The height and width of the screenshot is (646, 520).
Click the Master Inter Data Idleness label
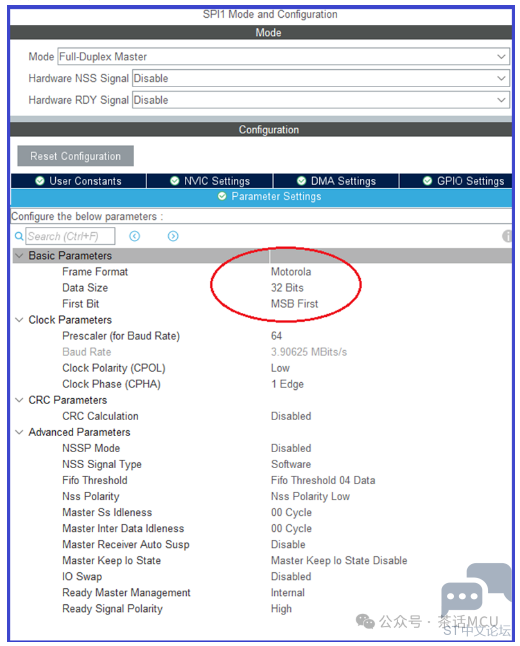click(123, 529)
